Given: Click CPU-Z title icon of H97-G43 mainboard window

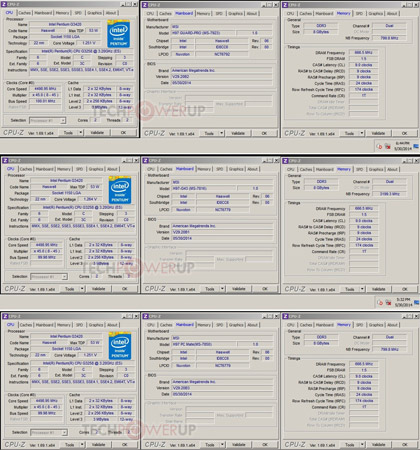Looking at the screenshot, I should (x=145, y=161).
